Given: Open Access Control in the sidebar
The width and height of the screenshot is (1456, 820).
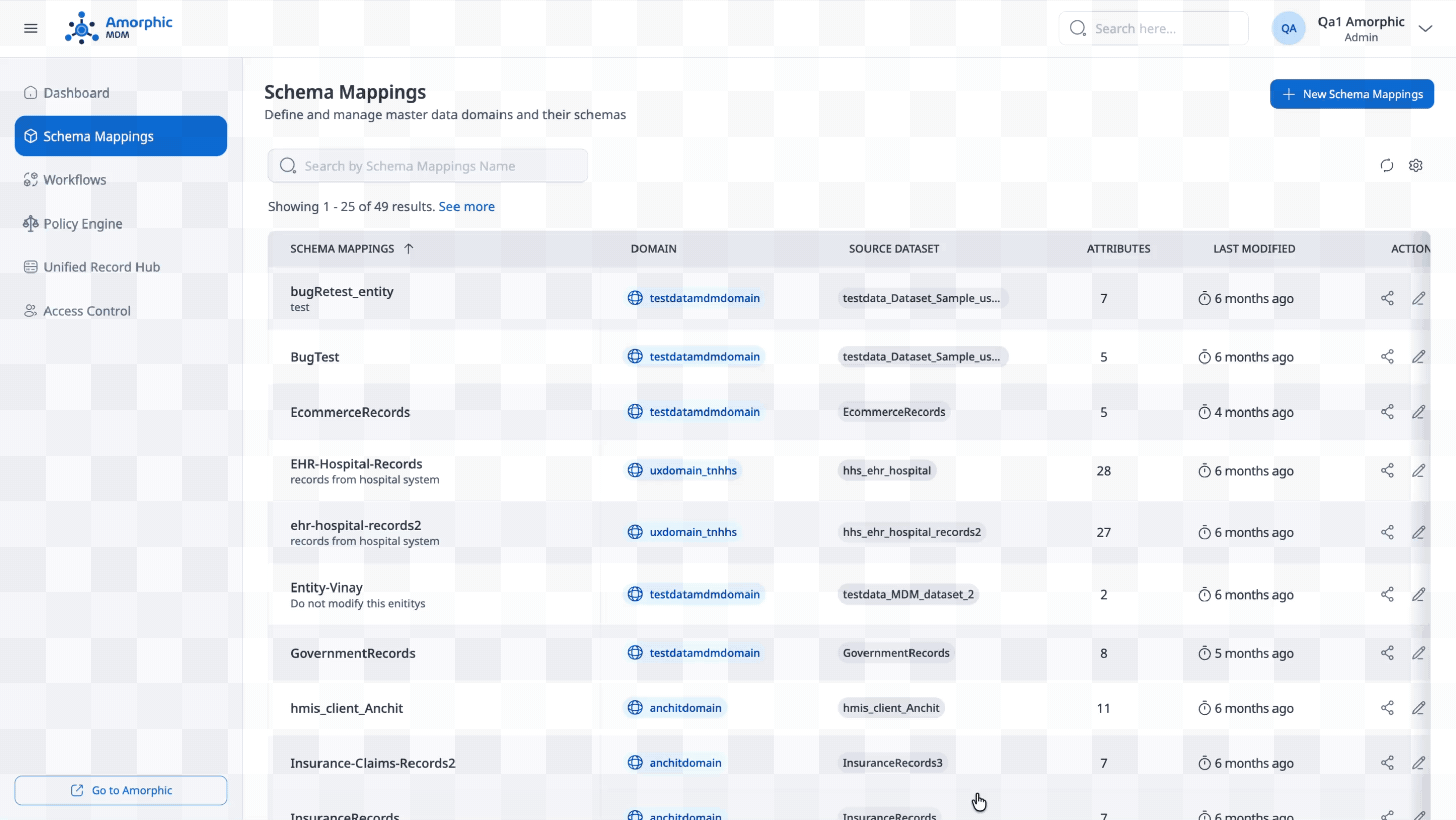Looking at the screenshot, I should (121, 311).
